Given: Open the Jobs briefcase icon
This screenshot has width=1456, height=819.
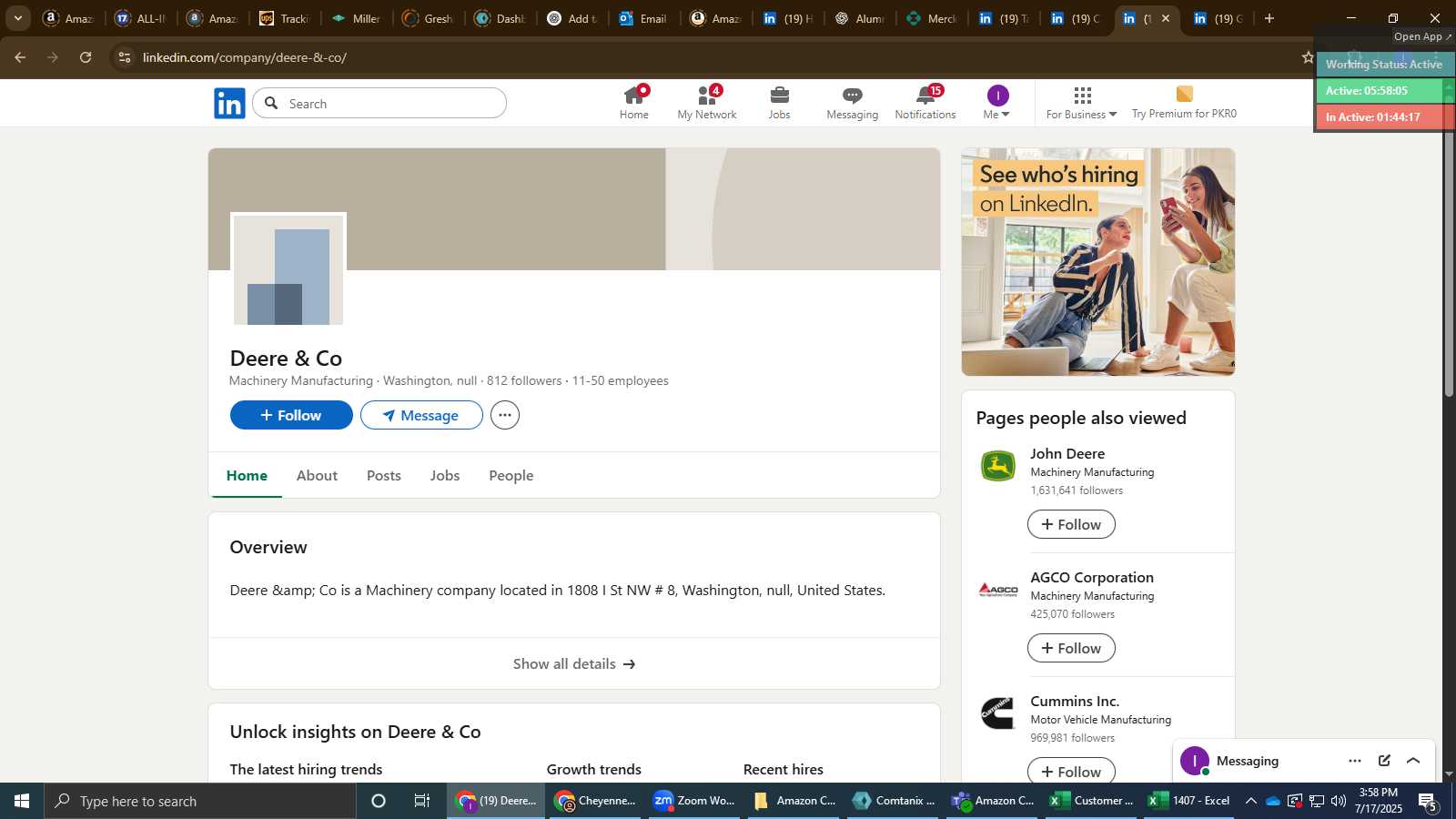Looking at the screenshot, I should coord(779,103).
